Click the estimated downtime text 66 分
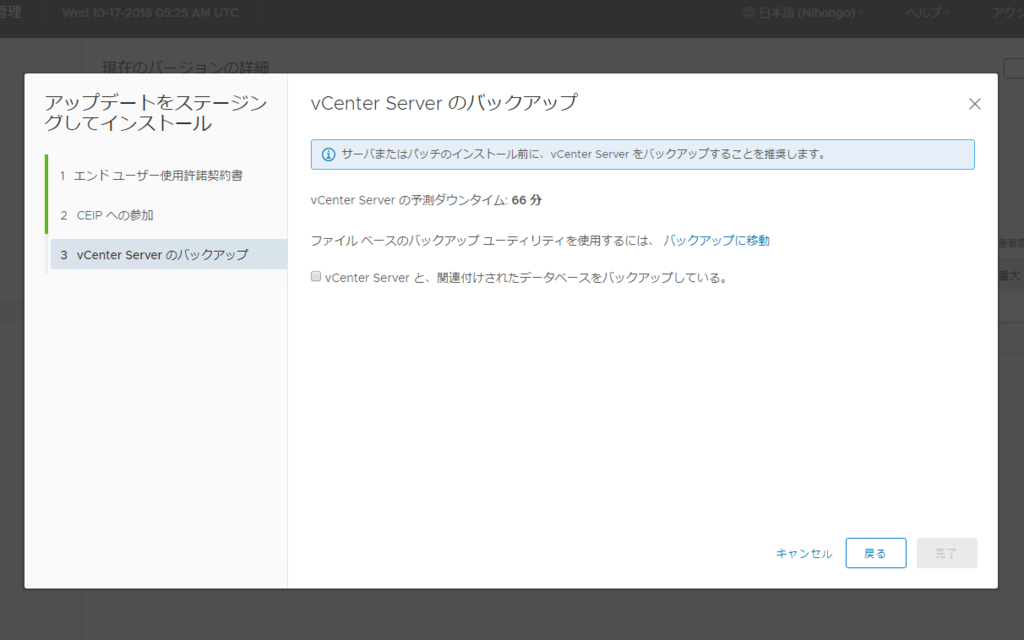The image size is (1024, 640). click(526, 200)
